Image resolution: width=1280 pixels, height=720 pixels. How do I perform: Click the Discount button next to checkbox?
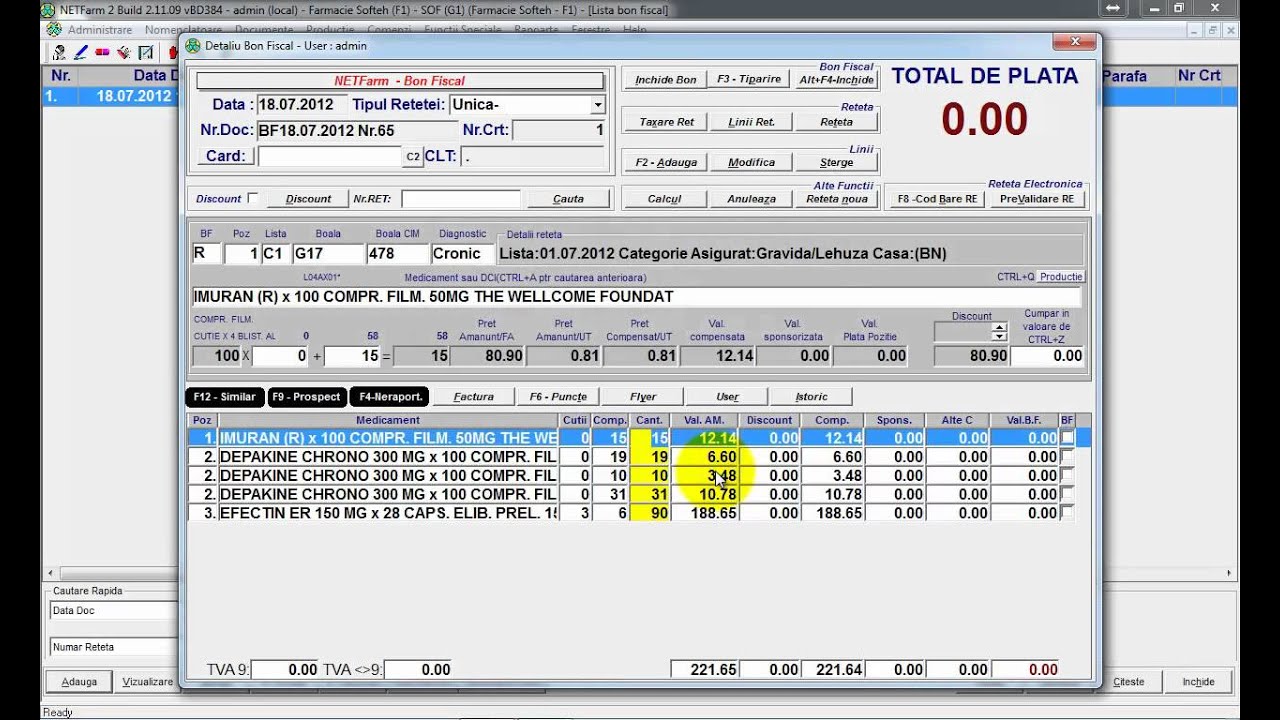[308, 199]
